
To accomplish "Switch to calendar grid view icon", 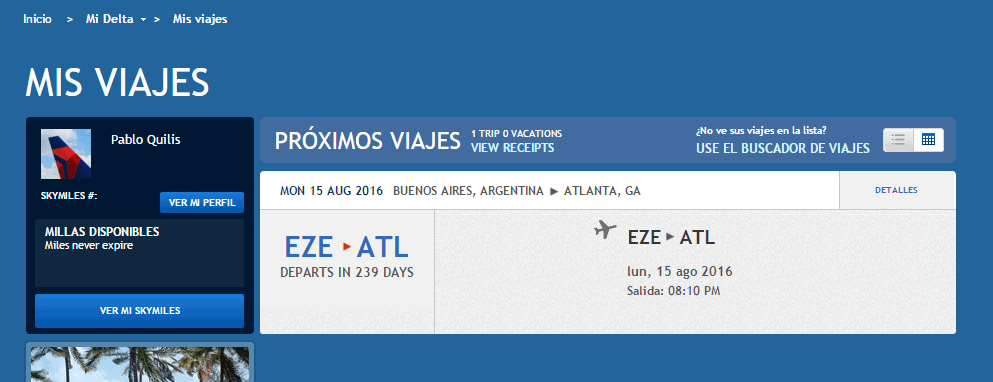I will (x=928, y=140).
